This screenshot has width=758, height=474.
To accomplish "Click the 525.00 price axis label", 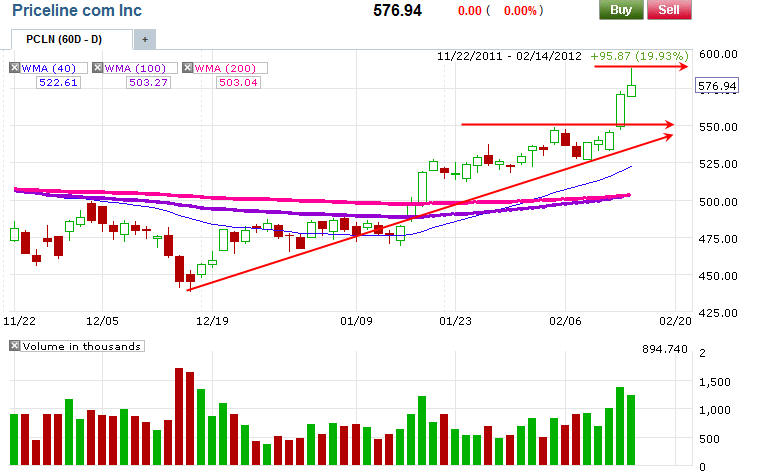I will [718, 164].
